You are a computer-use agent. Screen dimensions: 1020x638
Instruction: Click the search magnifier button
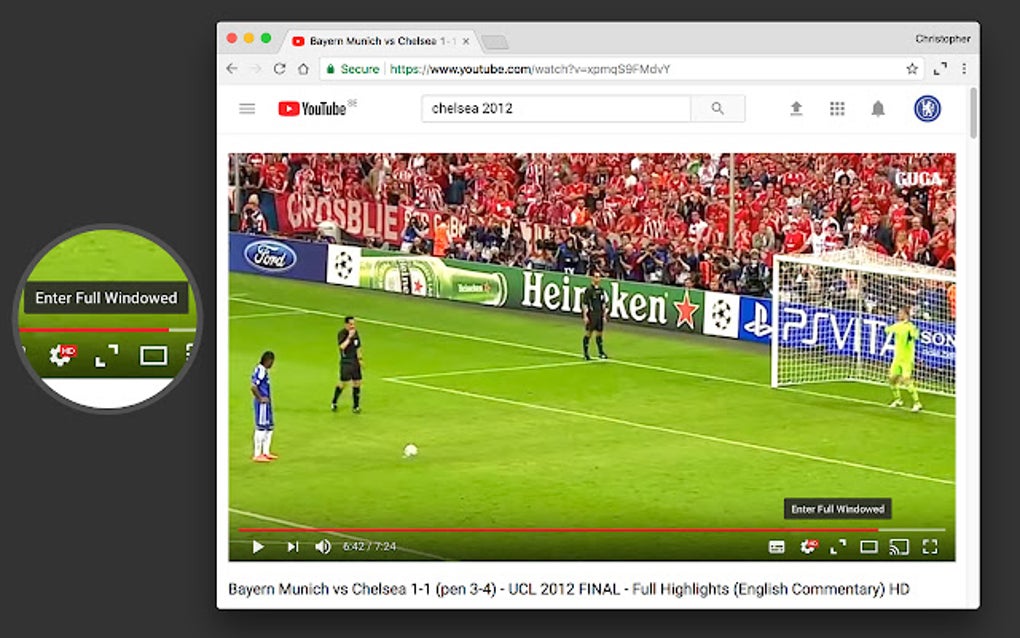(x=718, y=108)
